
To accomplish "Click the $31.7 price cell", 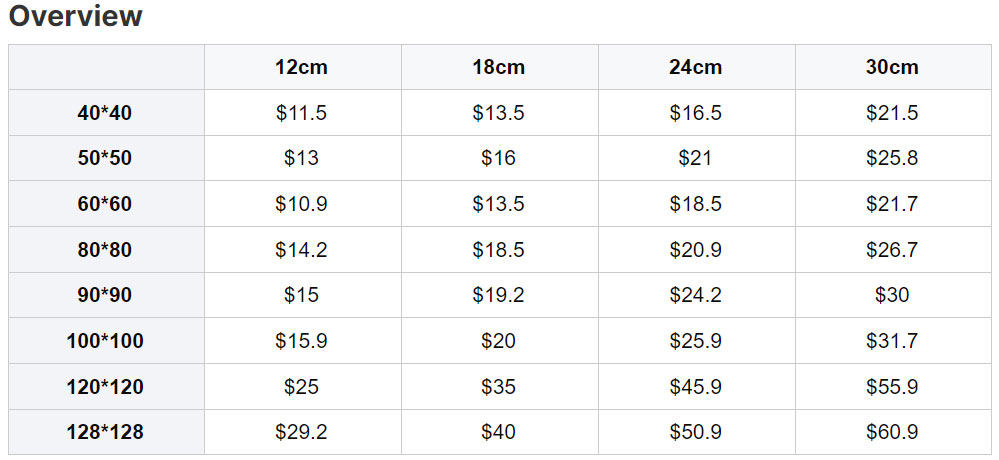I will (x=893, y=341).
